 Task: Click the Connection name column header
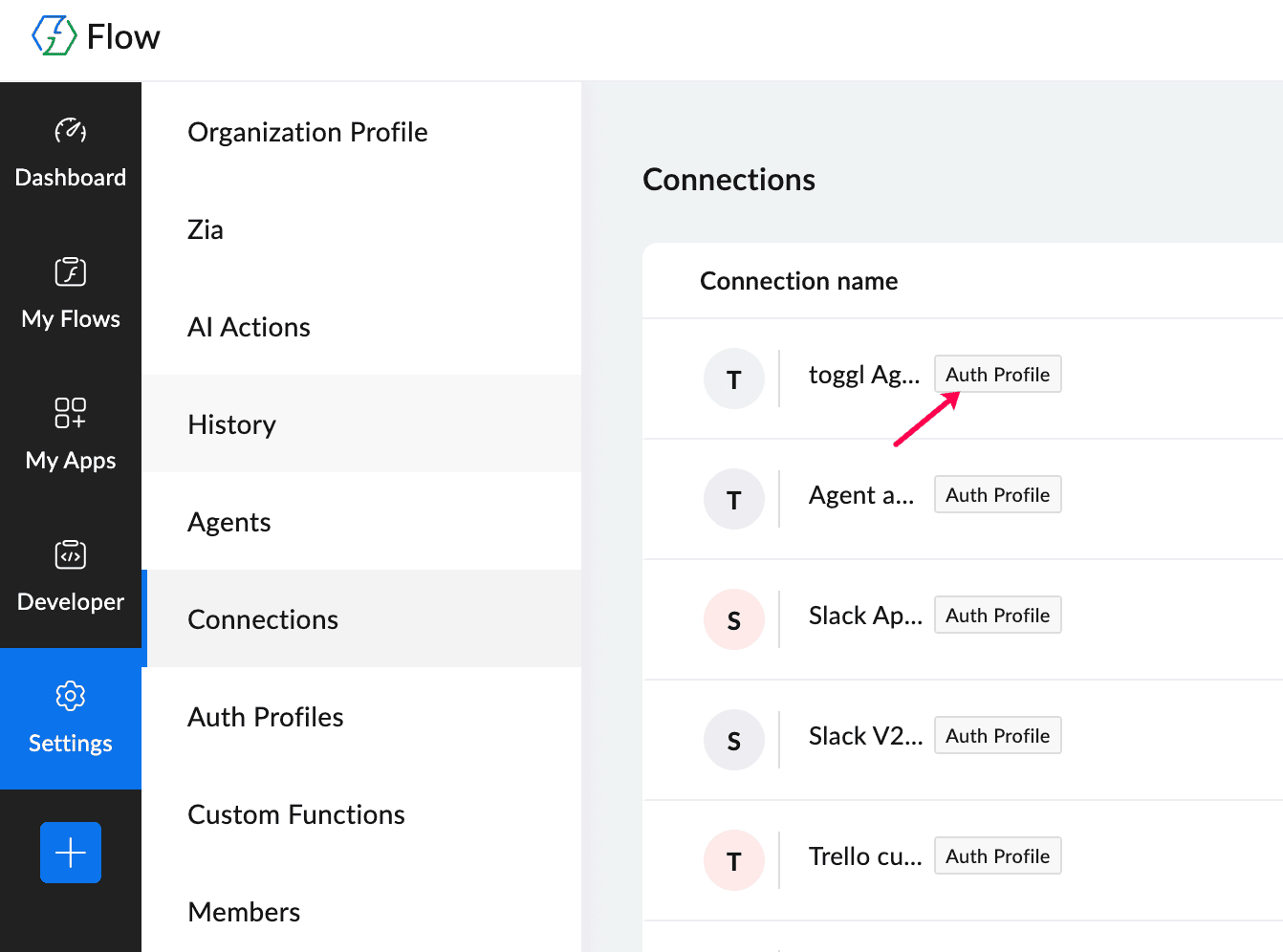click(x=798, y=281)
